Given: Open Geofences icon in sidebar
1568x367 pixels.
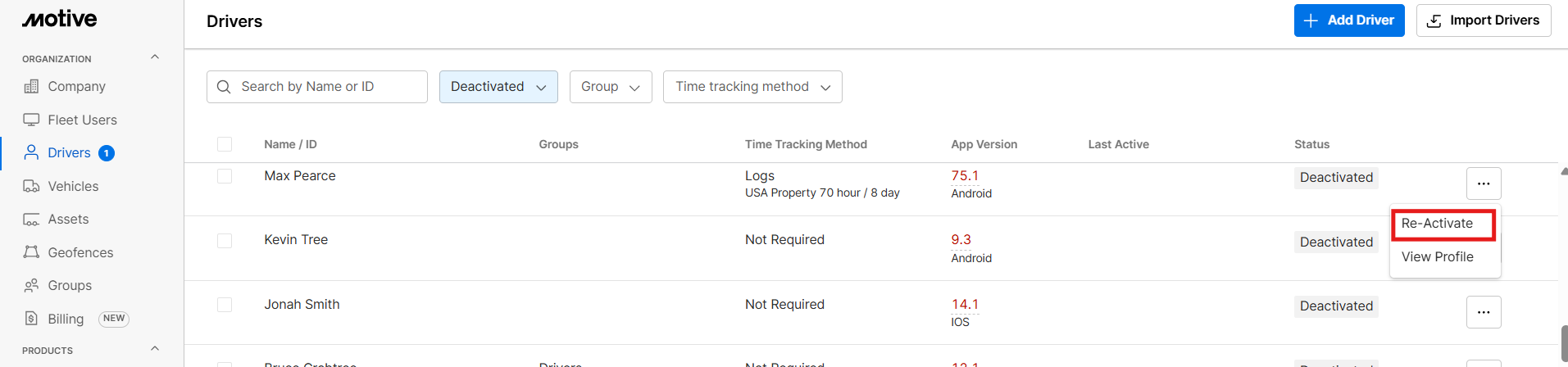Looking at the screenshot, I should pos(31,252).
